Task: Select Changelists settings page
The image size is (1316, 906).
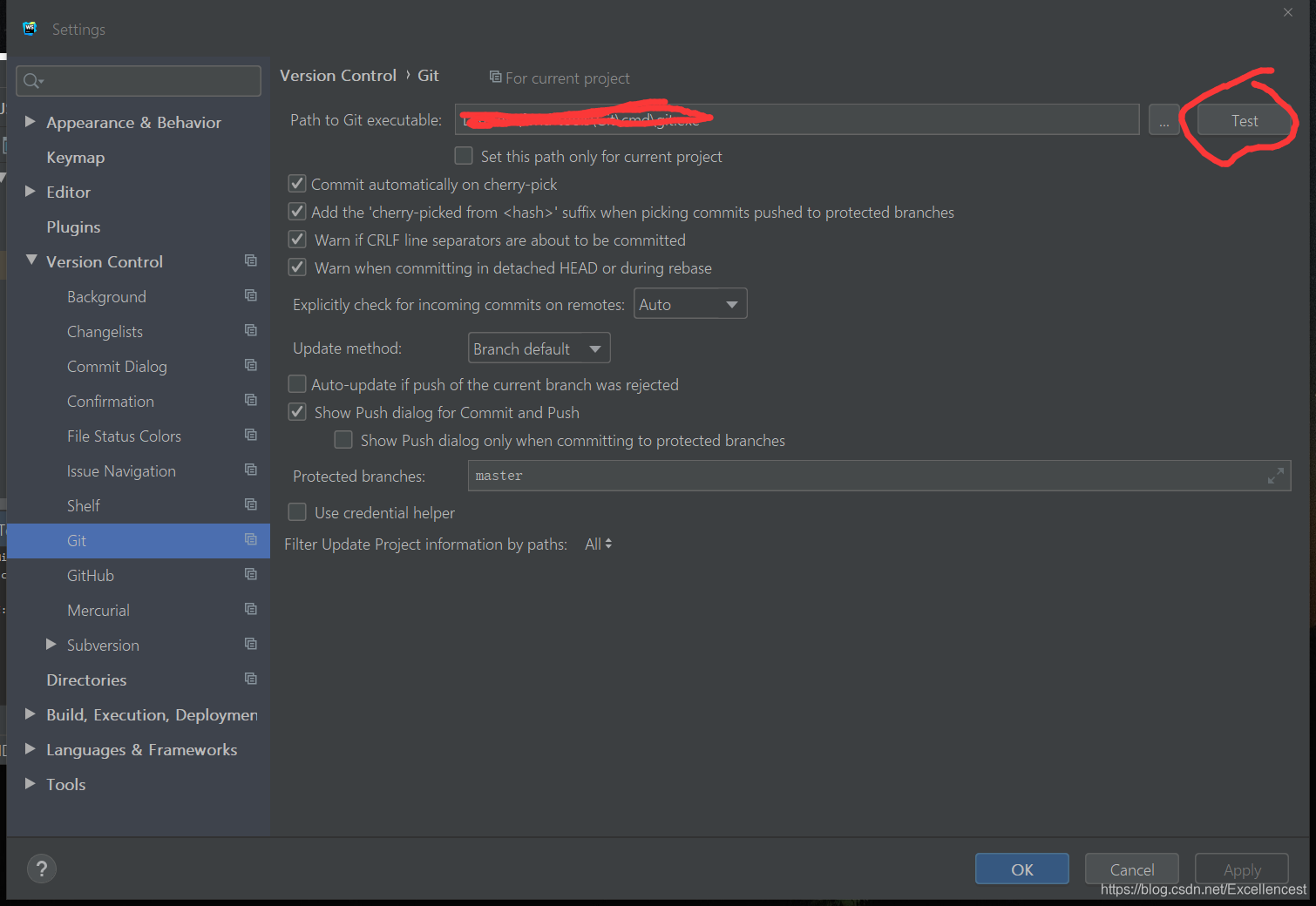Action: pyautogui.click(x=105, y=332)
